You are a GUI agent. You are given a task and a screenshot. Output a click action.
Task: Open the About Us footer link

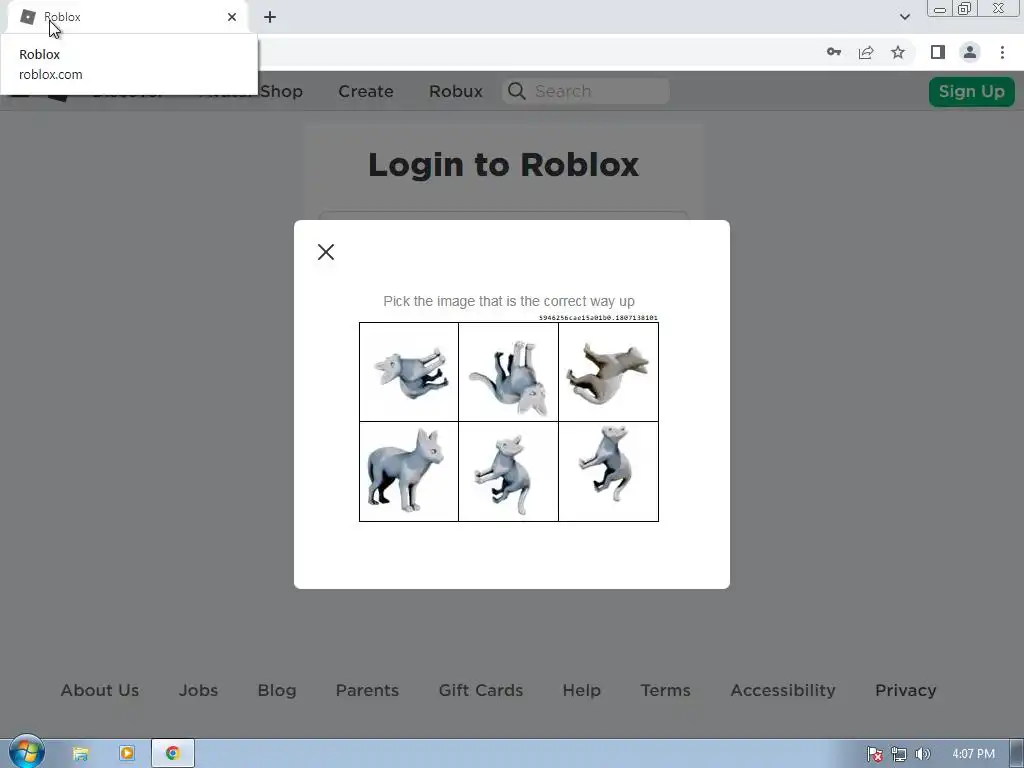(100, 690)
